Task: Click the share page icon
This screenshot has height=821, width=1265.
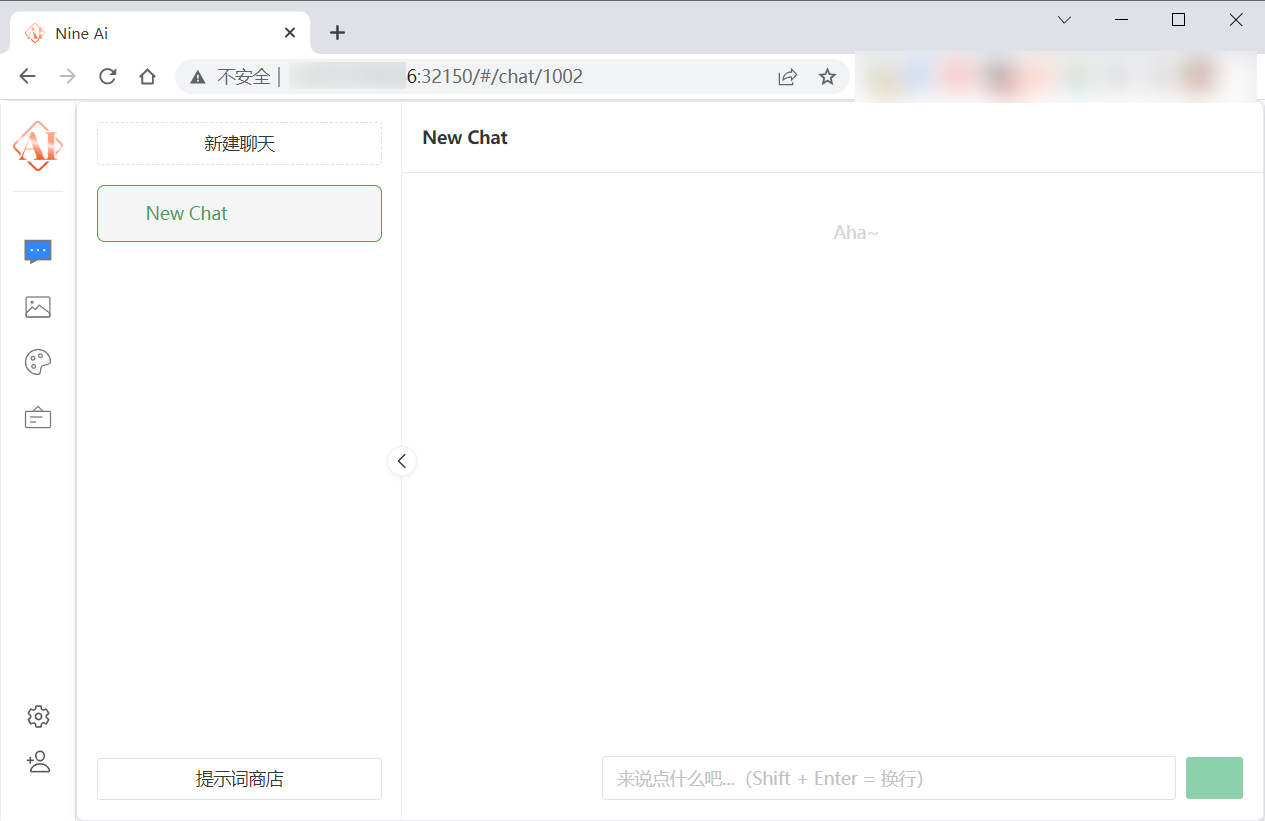Action: pyautogui.click(x=788, y=77)
